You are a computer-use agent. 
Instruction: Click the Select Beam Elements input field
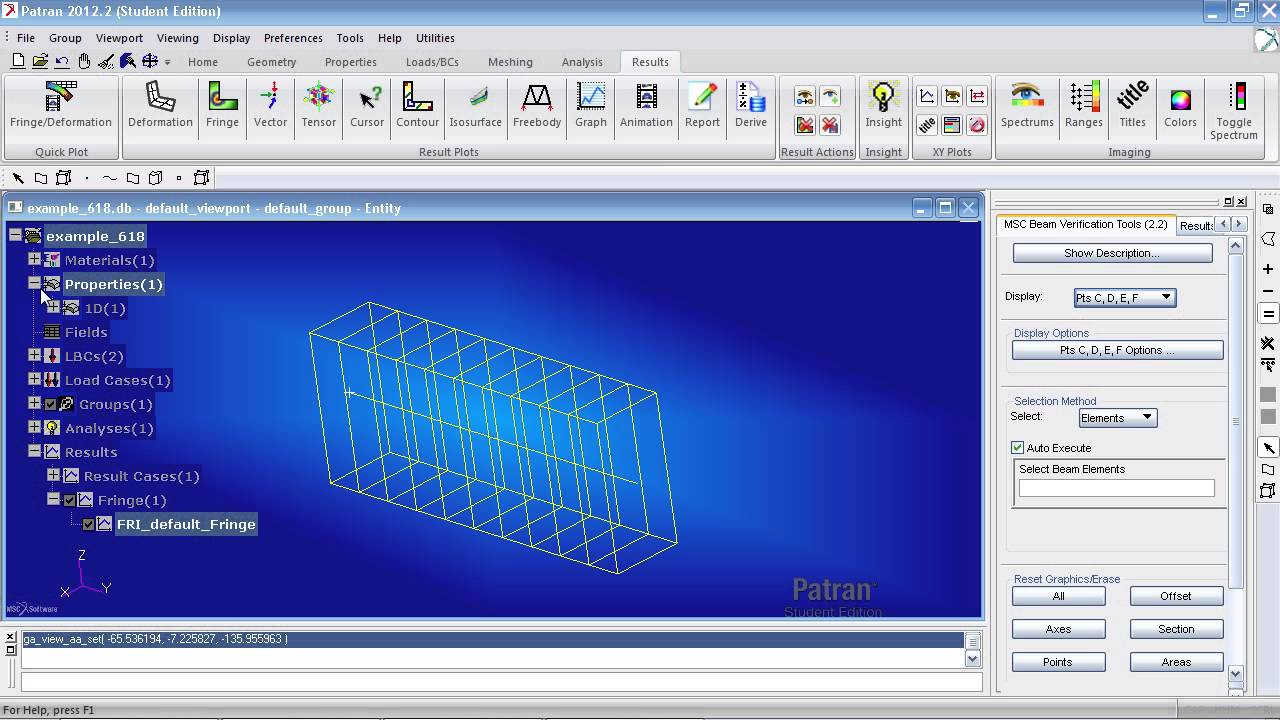click(1116, 488)
